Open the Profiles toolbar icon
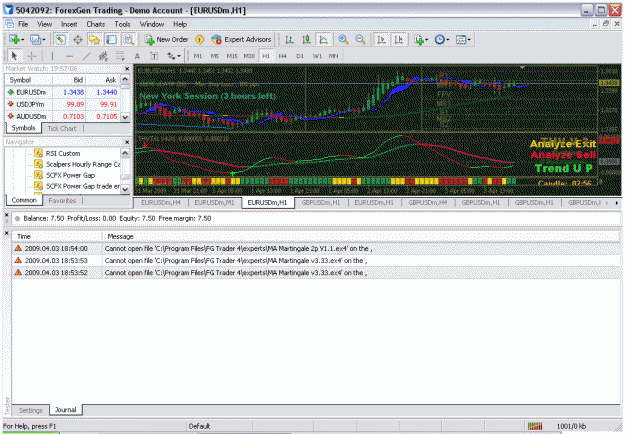Image resolution: width=625 pixels, height=434 pixels. coord(35,39)
